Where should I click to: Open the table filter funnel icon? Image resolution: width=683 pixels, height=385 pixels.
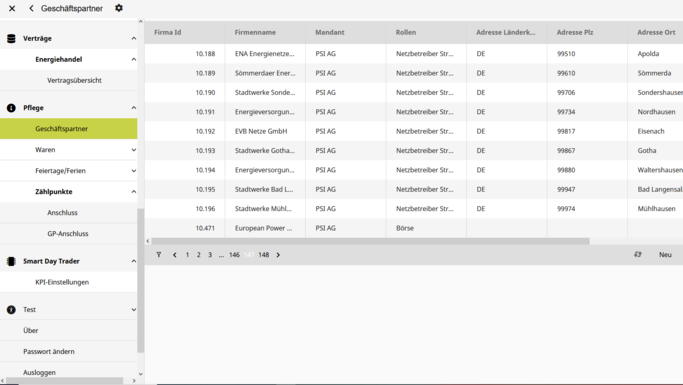pyautogui.click(x=159, y=255)
